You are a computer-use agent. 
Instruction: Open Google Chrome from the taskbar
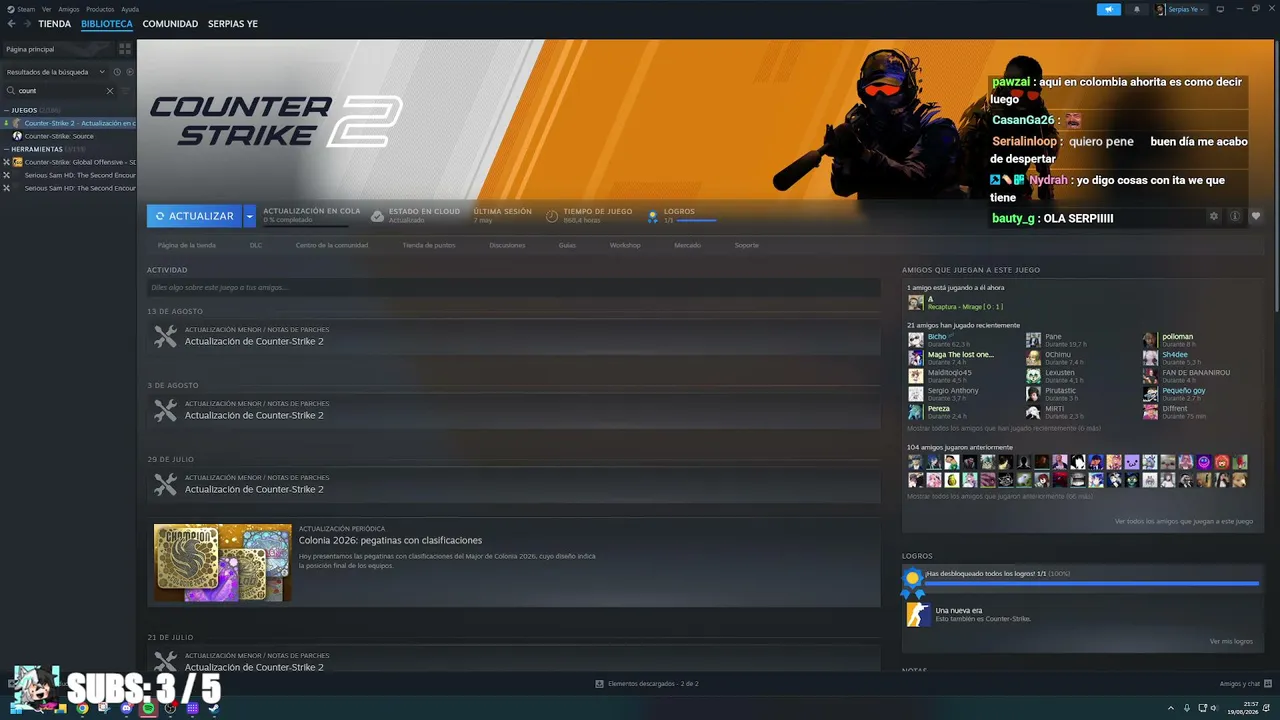pos(82,708)
